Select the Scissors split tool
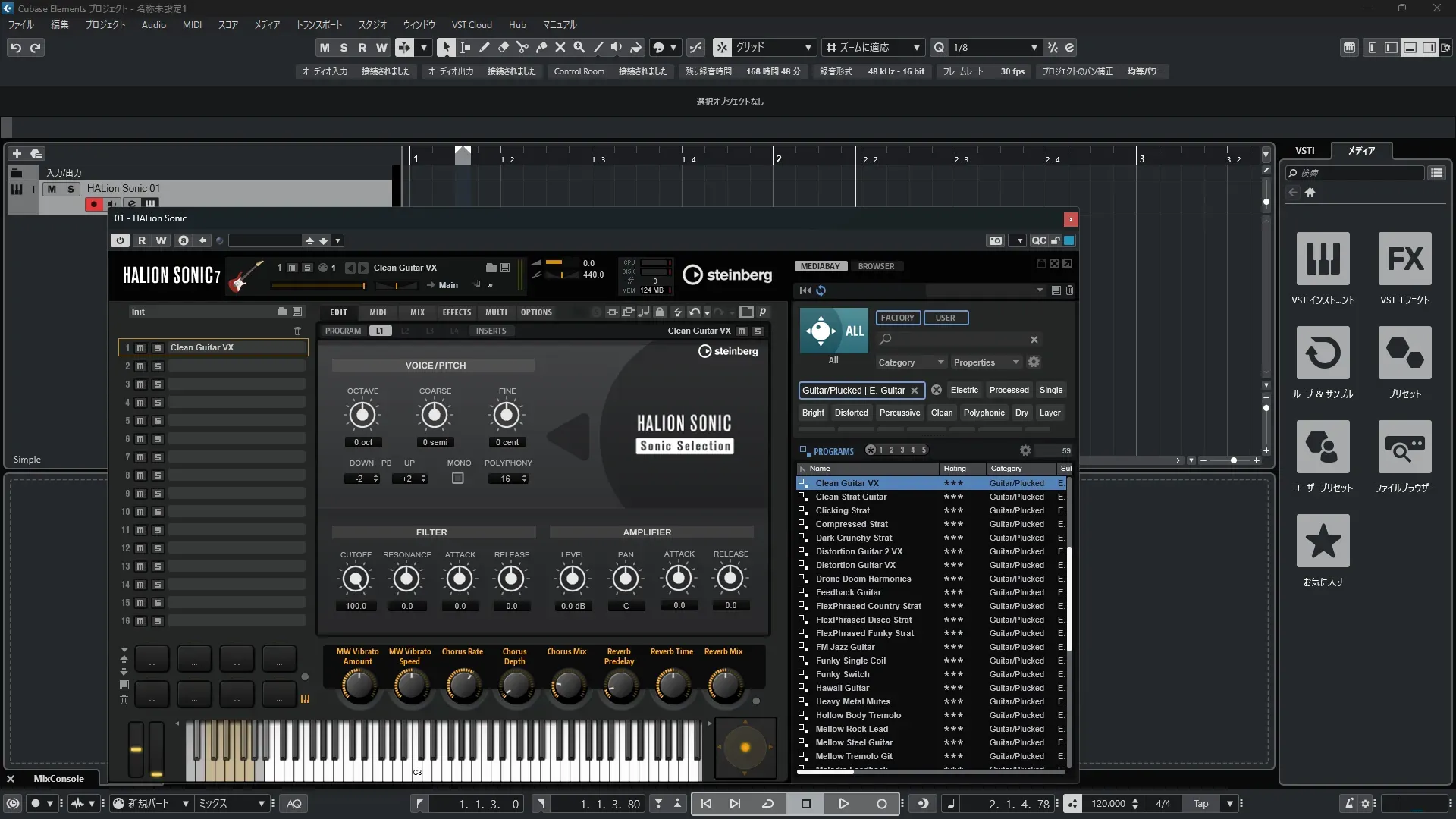Viewport: 1456px width, 819px height. coord(522,47)
